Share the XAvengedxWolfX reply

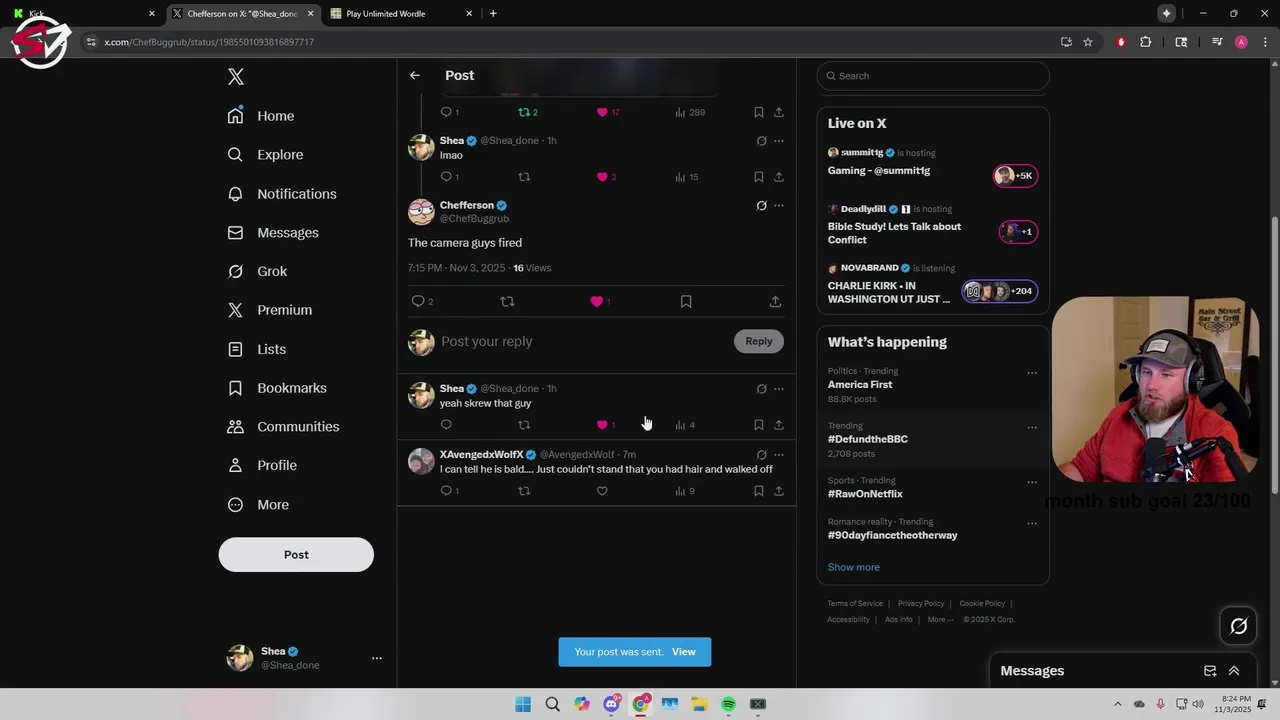(779, 491)
